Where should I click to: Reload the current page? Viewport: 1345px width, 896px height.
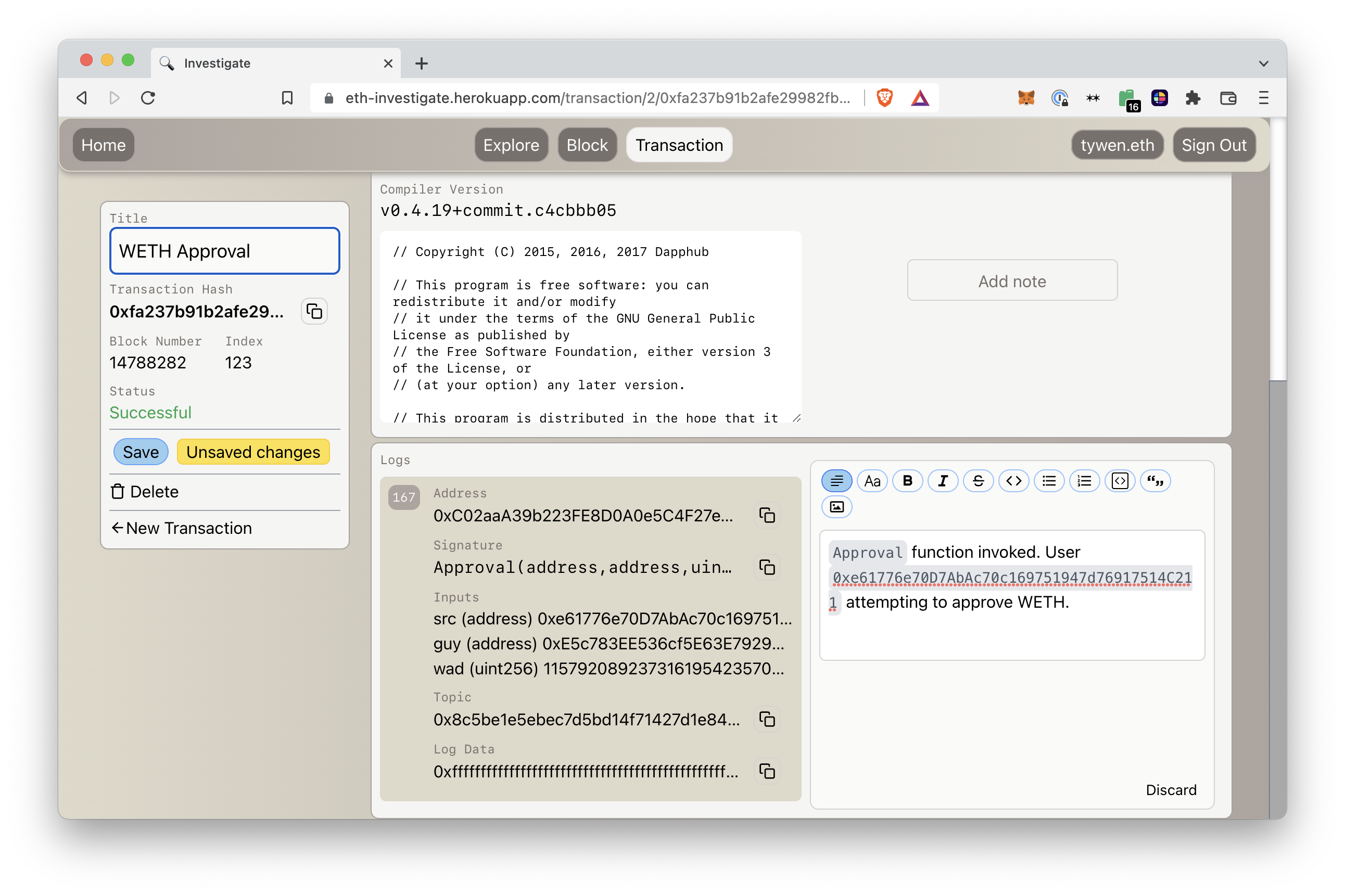tap(148, 98)
